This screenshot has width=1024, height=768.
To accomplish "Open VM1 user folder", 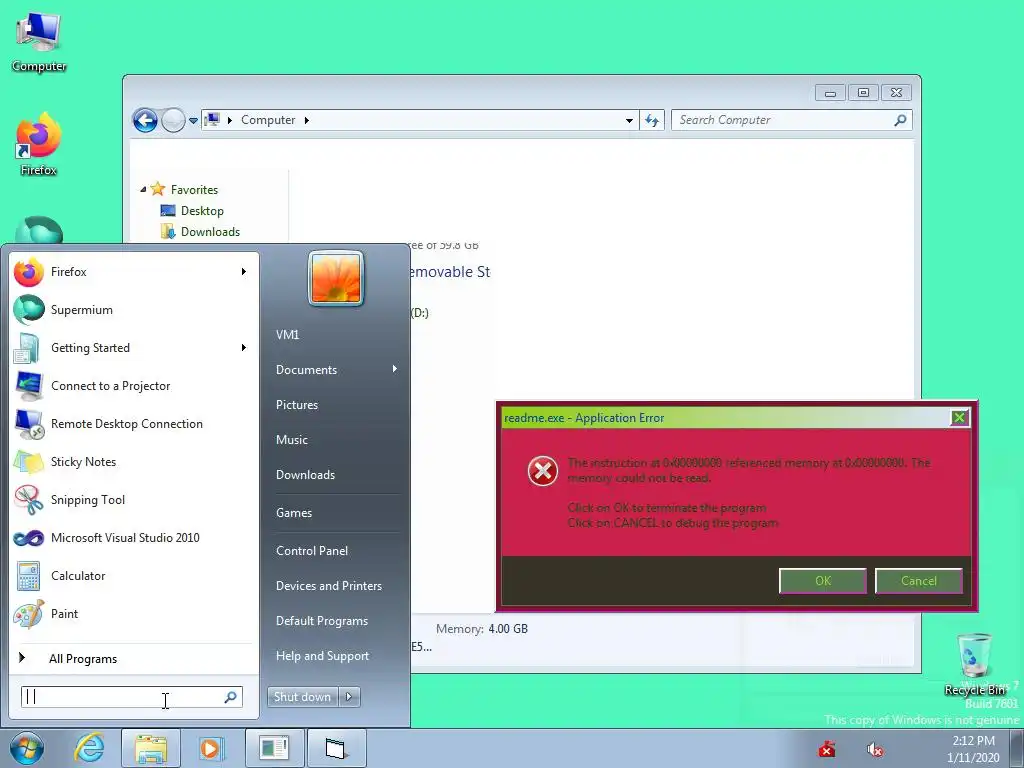I will (x=287, y=334).
